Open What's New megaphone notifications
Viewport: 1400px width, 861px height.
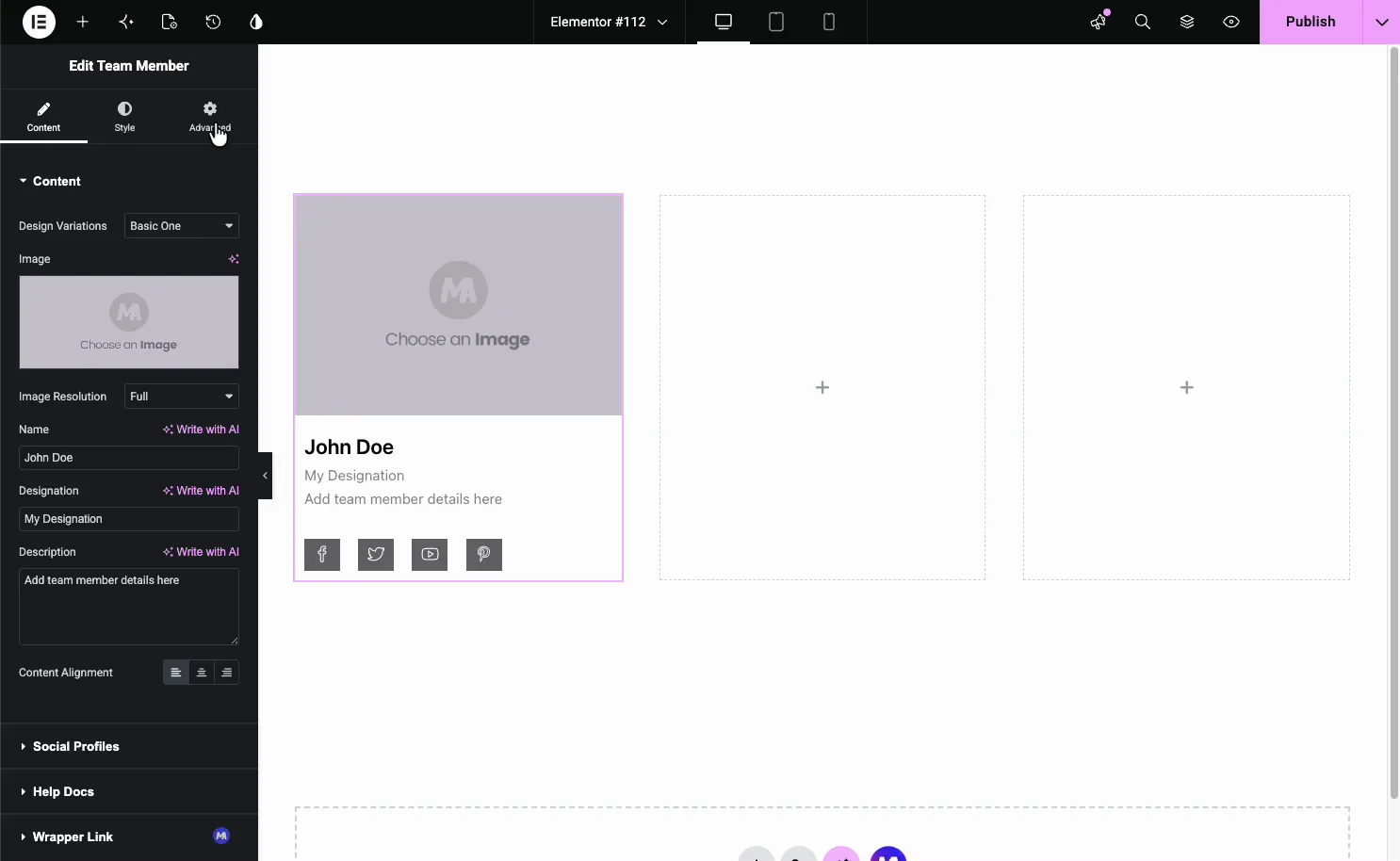[x=1099, y=22]
